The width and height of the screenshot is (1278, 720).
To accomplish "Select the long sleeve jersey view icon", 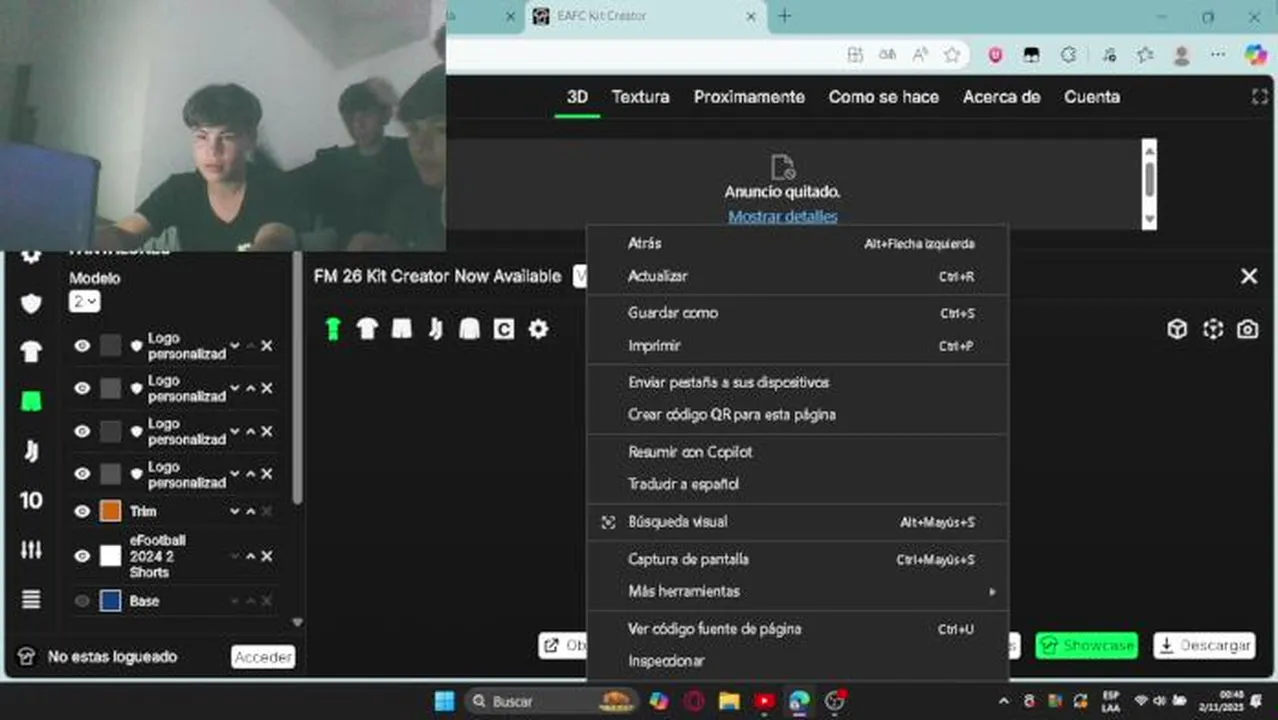I will [470, 329].
